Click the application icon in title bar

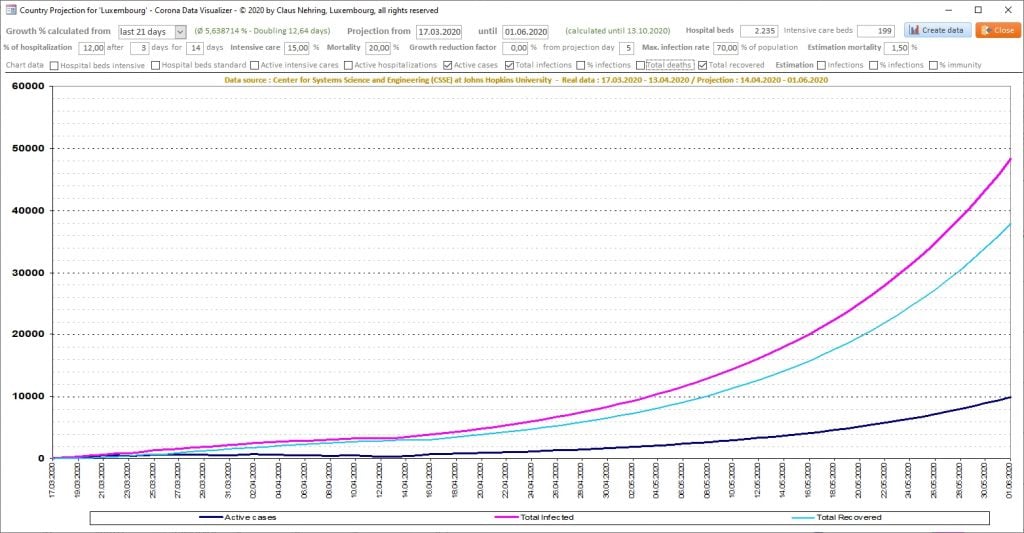pos(8,9)
